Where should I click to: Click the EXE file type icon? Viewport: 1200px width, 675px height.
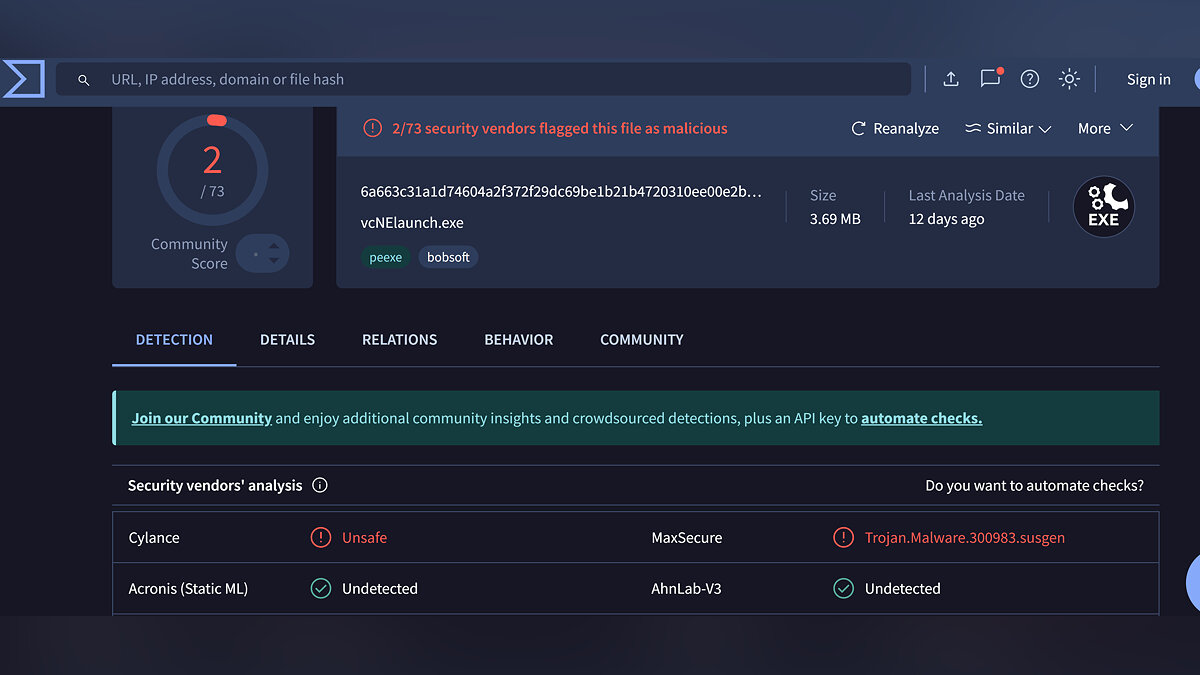pos(1103,207)
